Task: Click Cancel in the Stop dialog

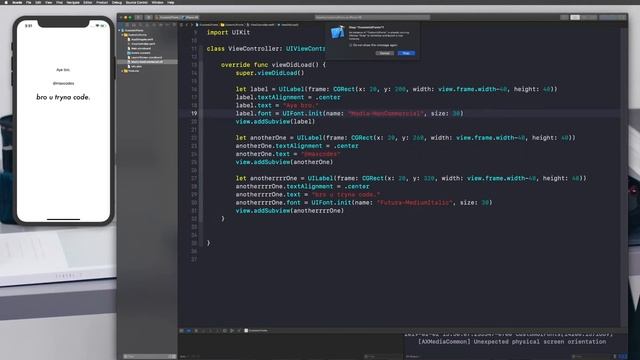Action: (x=384, y=53)
